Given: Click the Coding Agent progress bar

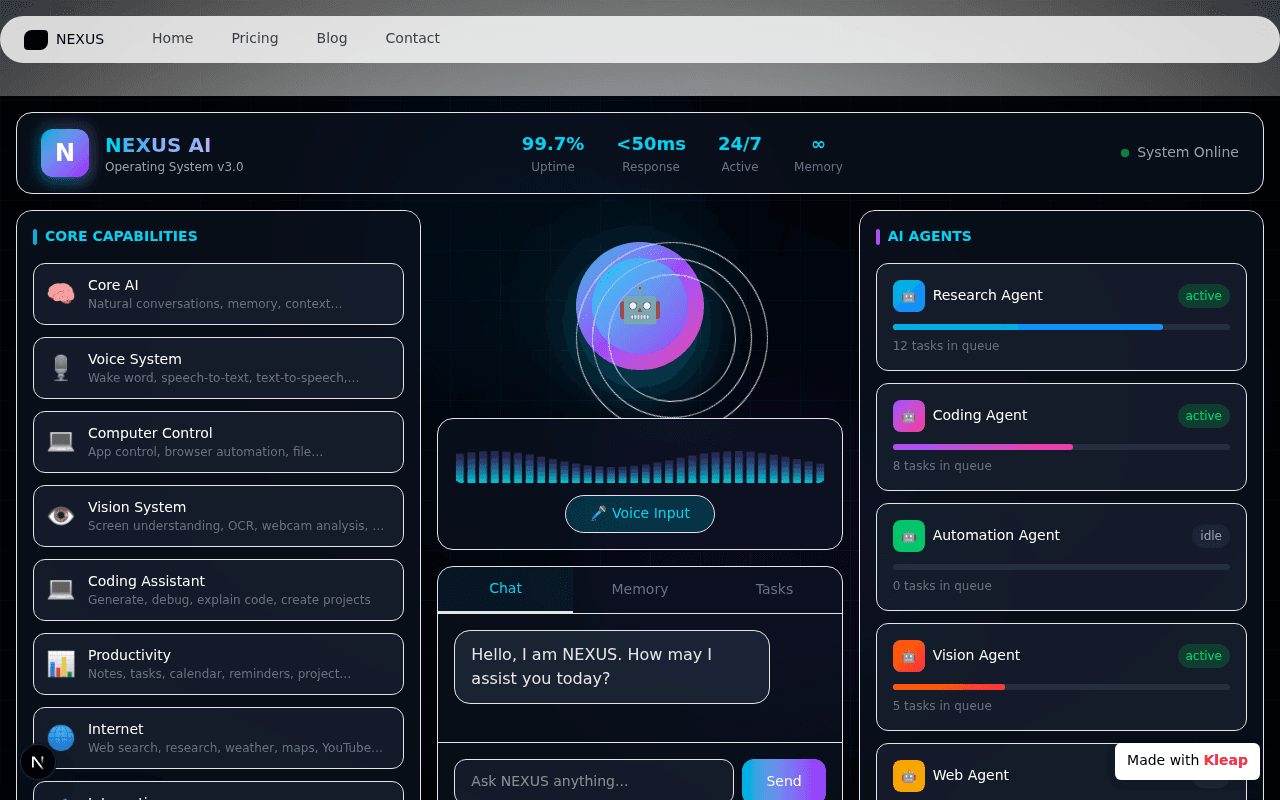Looking at the screenshot, I should 1061,447.
